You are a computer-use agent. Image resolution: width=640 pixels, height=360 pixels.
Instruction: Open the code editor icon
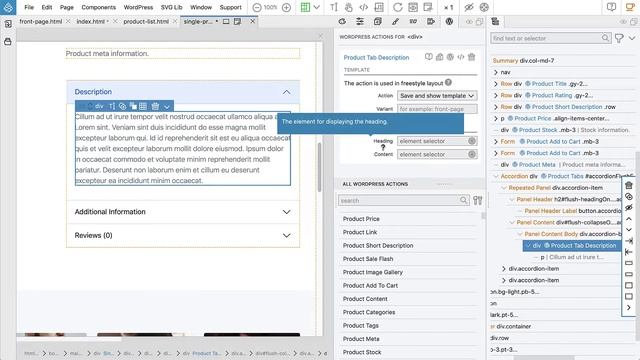point(364,7)
